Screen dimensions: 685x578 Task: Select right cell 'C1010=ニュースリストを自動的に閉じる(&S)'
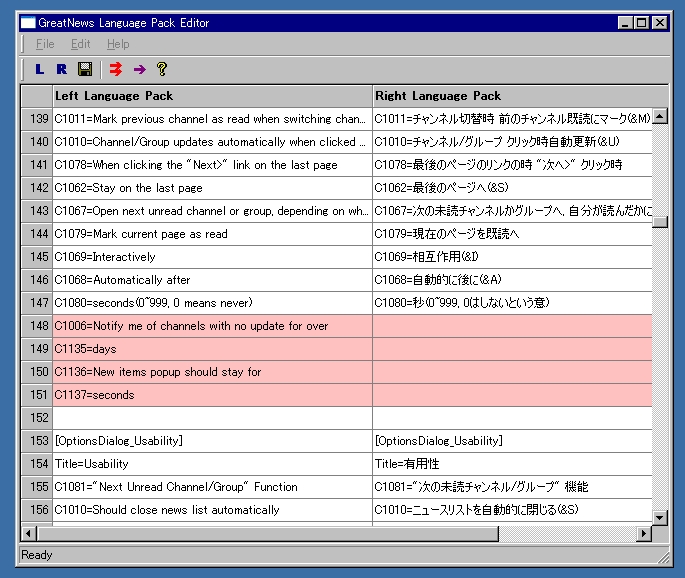[512, 510]
